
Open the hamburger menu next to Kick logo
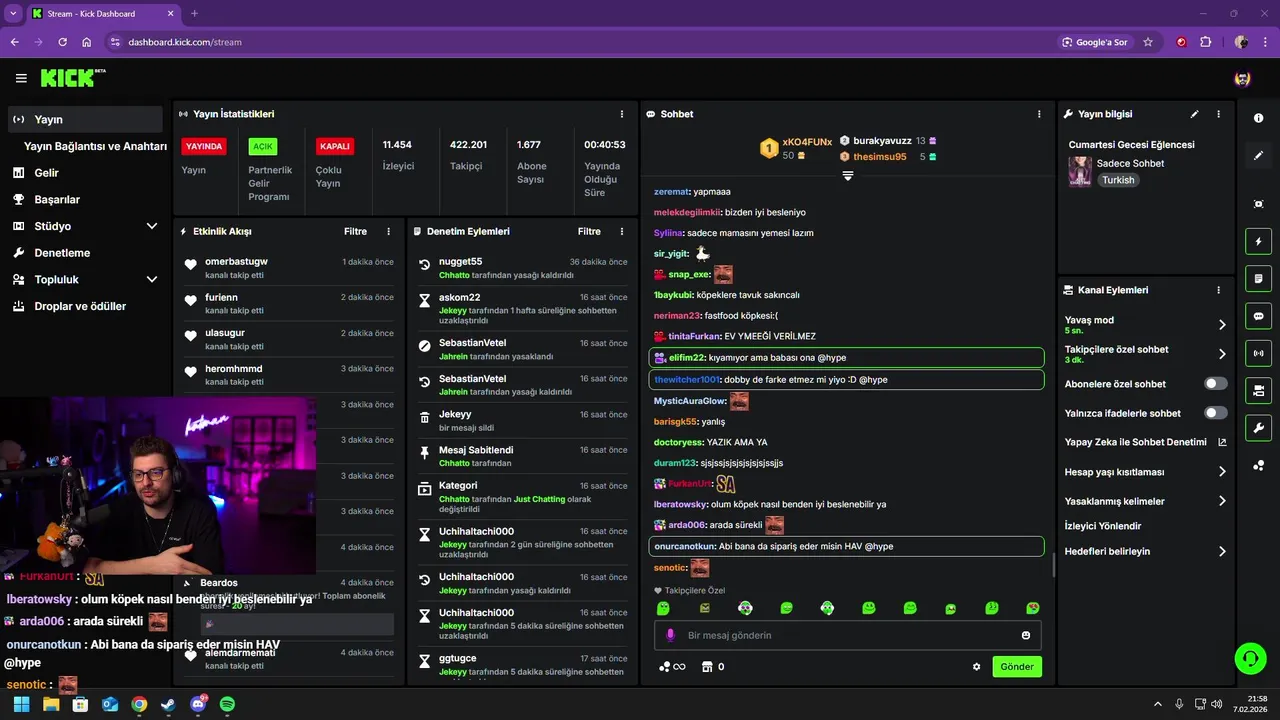[21, 78]
